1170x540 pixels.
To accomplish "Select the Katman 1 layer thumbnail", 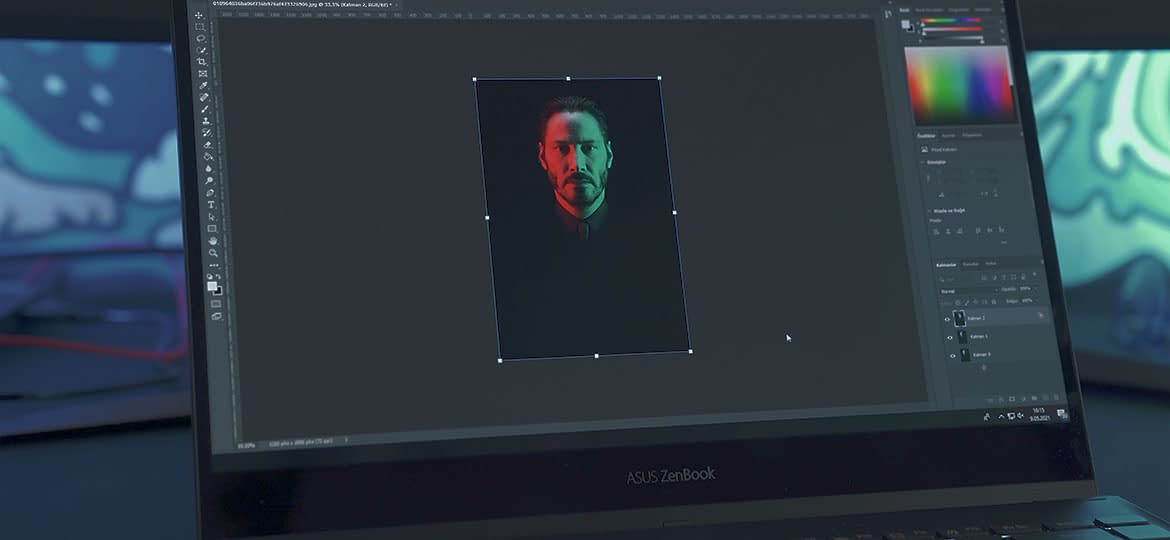I will 963,336.
